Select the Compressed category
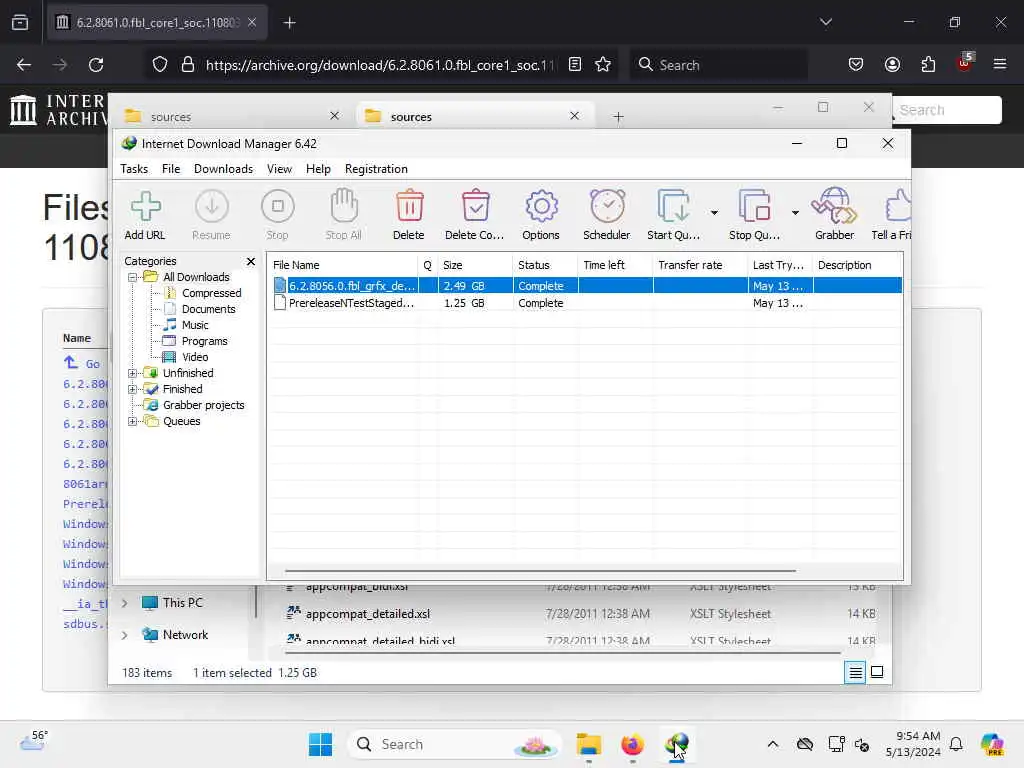Image resolution: width=1024 pixels, height=768 pixels. [211, 293]
